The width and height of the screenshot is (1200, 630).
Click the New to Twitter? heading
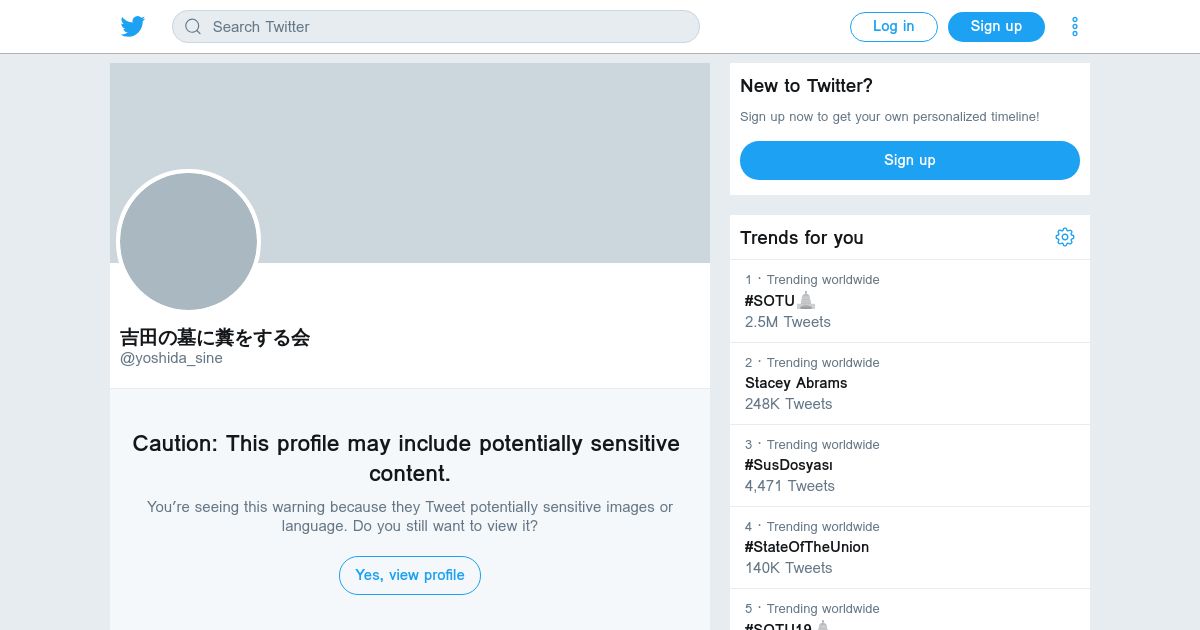click(x=807, y=86)
